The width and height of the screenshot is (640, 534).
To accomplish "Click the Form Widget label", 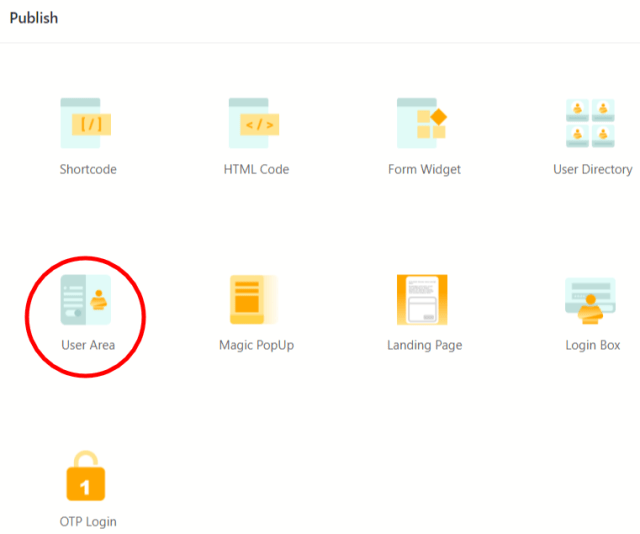I will (x=424, y=170).
